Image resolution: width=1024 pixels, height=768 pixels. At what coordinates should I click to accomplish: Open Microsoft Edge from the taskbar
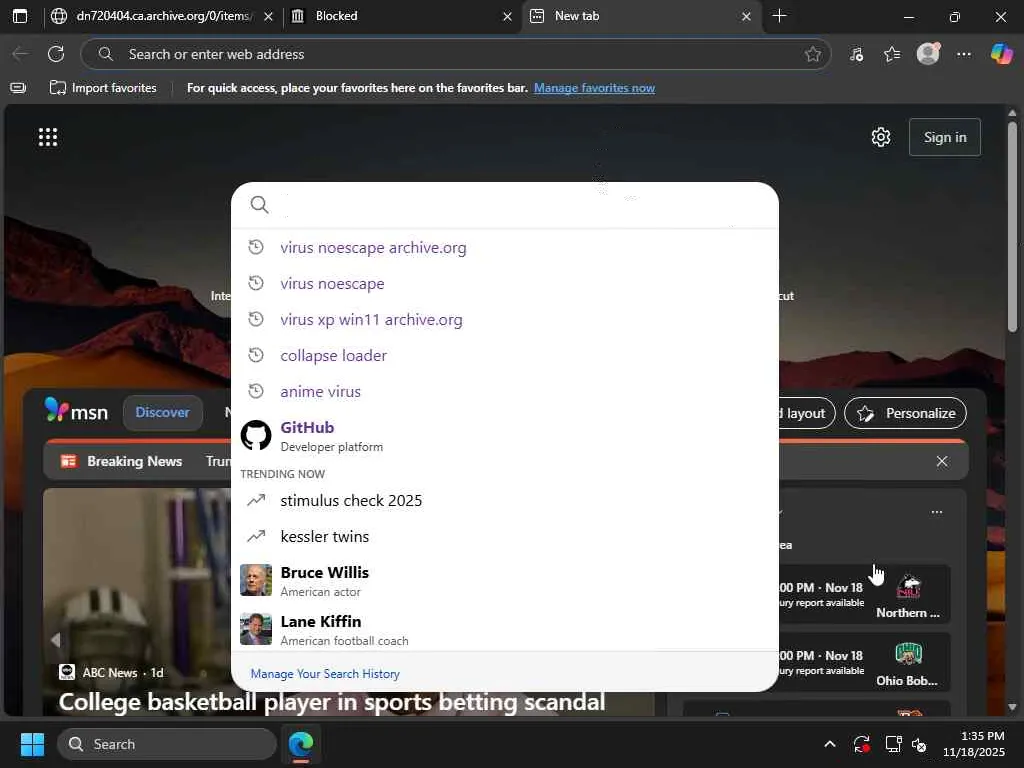[x=301, y=744]
